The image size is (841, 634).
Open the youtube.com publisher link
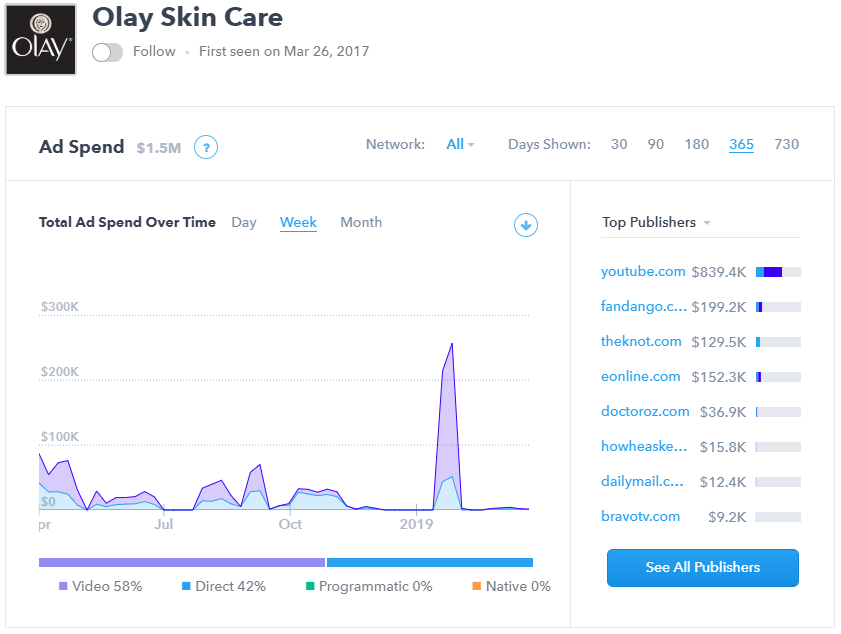pyautogui.click(x=643, y=272)
